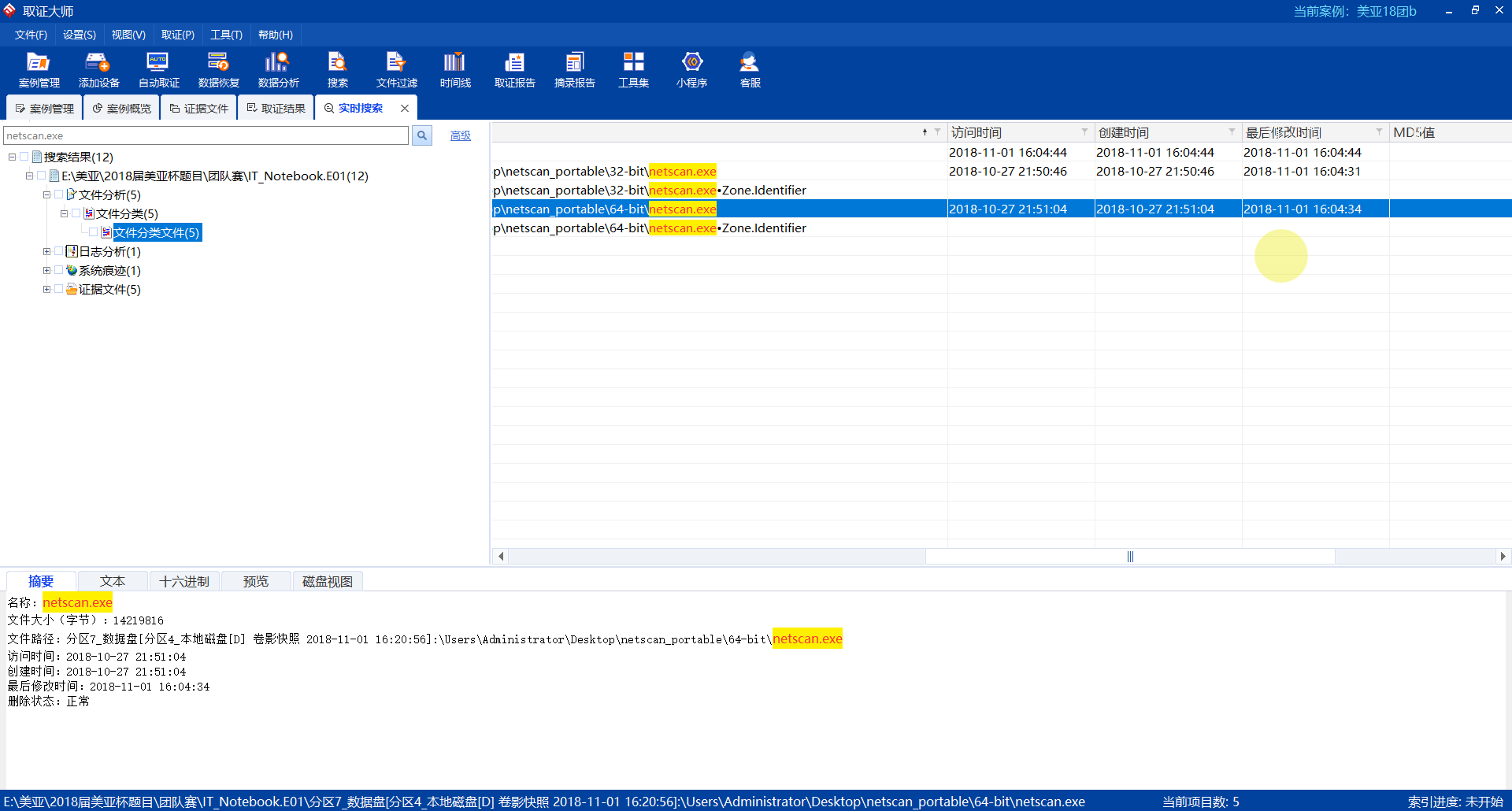Collapse the 文件分类(5) node

point(64,213)
